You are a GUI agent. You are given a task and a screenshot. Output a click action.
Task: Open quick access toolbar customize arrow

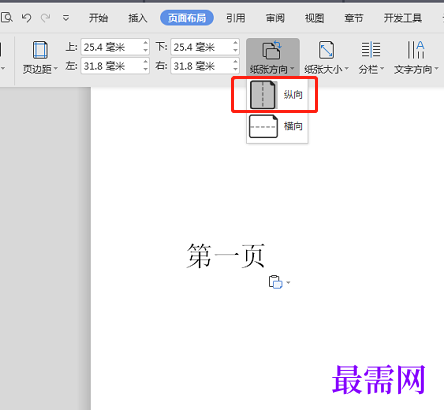(66, 18)
